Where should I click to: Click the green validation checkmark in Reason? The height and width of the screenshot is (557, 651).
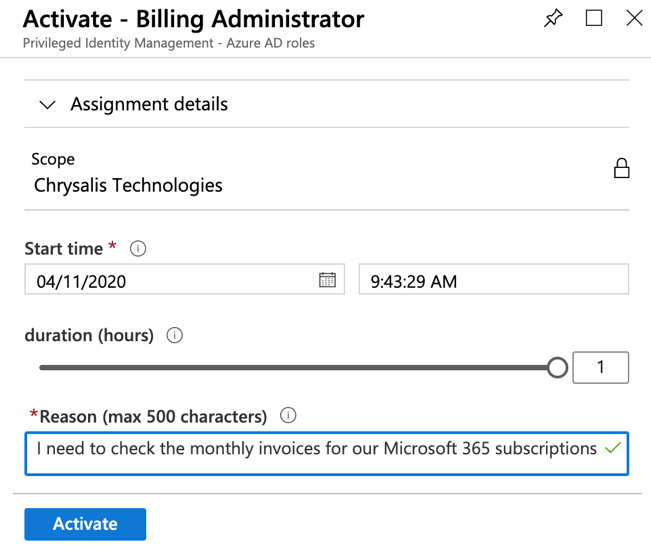pyautogui.click(x=614, y=449)
